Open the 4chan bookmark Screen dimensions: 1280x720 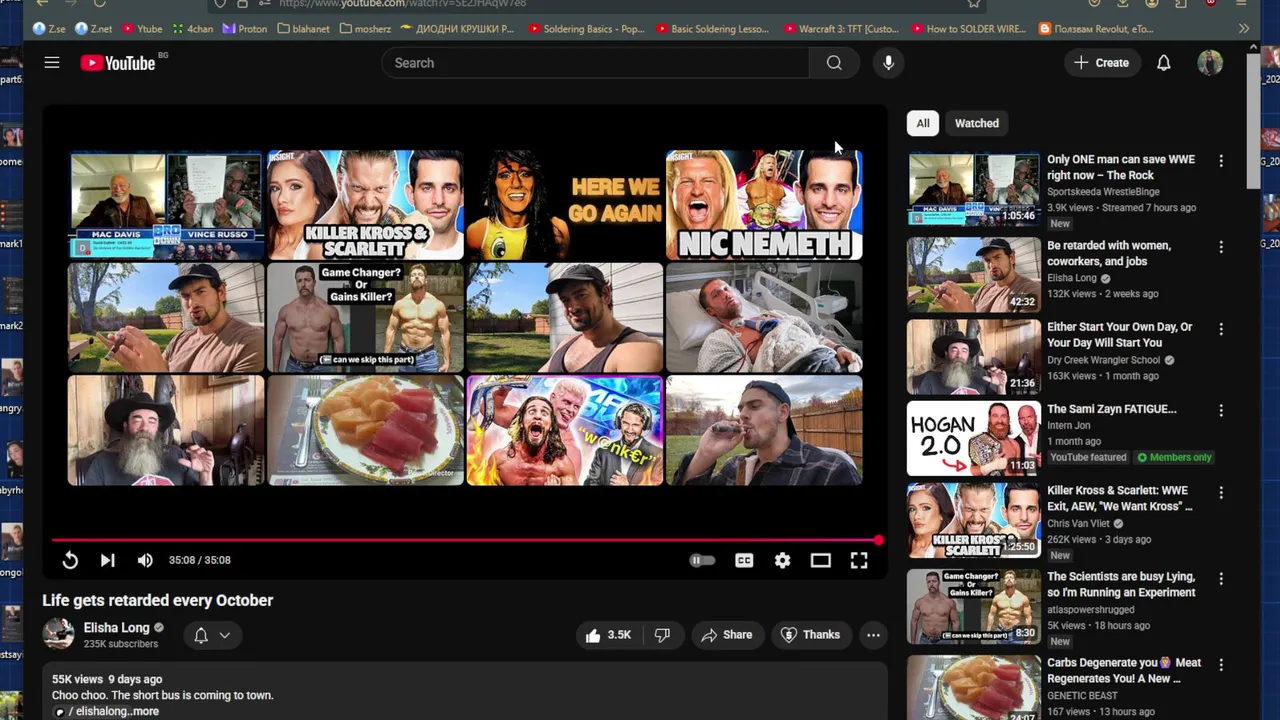click(x=193, y=29)
